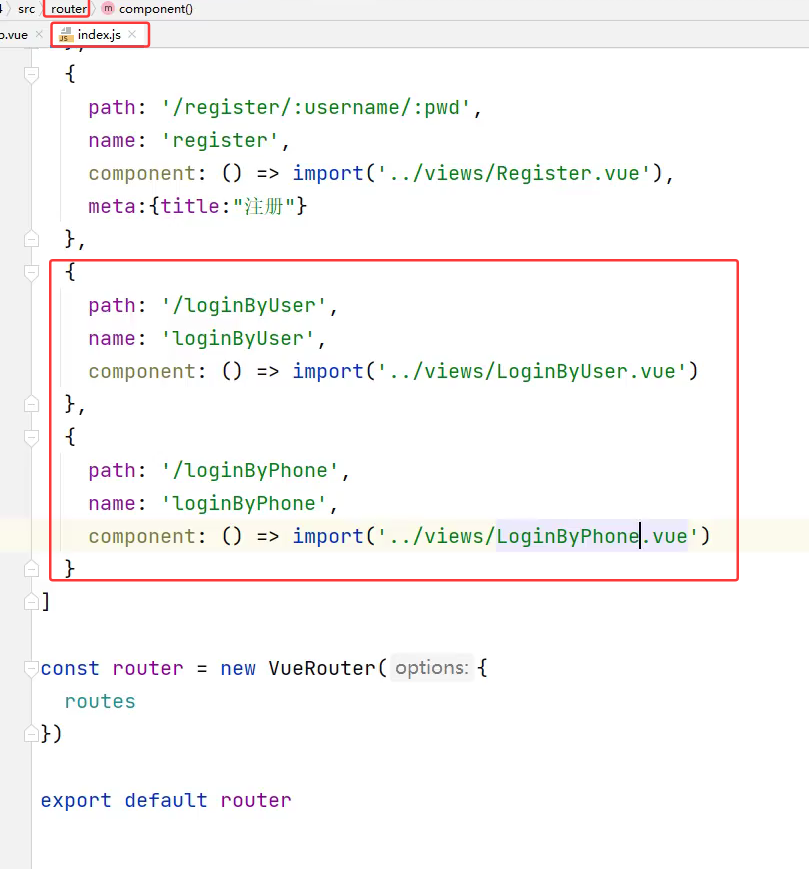Click the new keyword before VueRouter
The width and height of the screenshot is (809, 869).
tap(238, 668)
